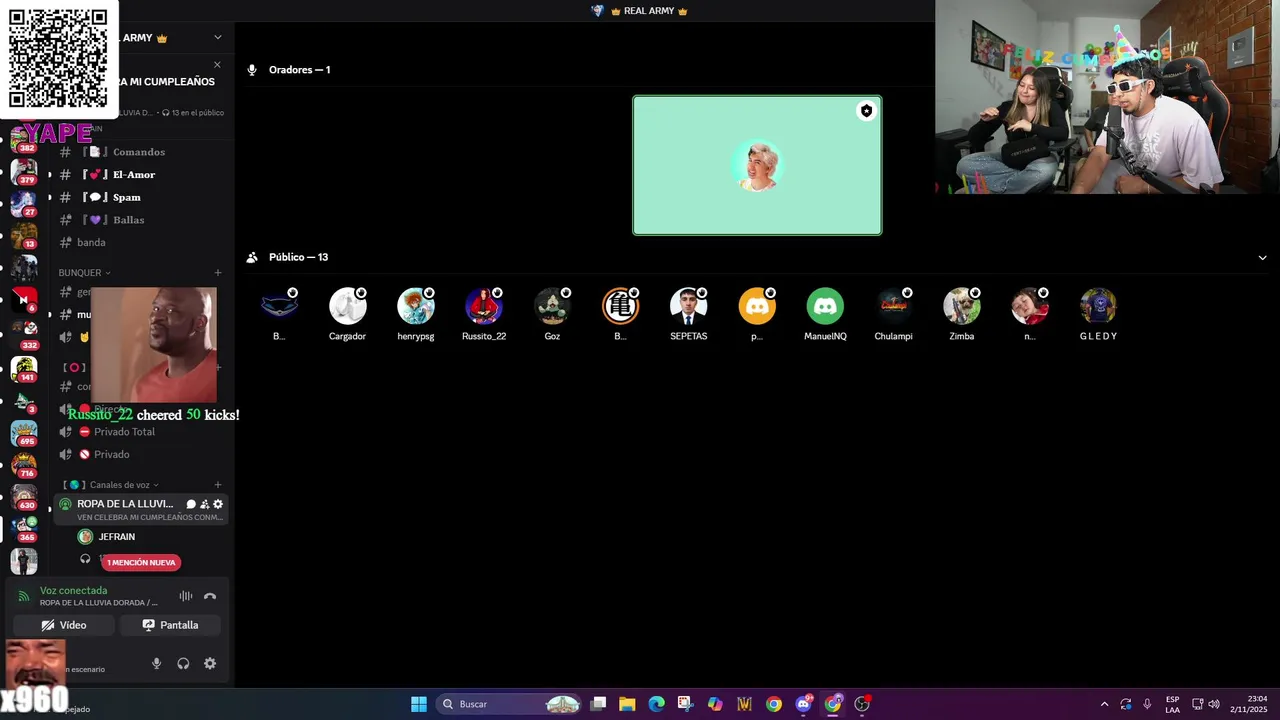
Task: Click the Voz conectada status text
Action: point(73,590)
